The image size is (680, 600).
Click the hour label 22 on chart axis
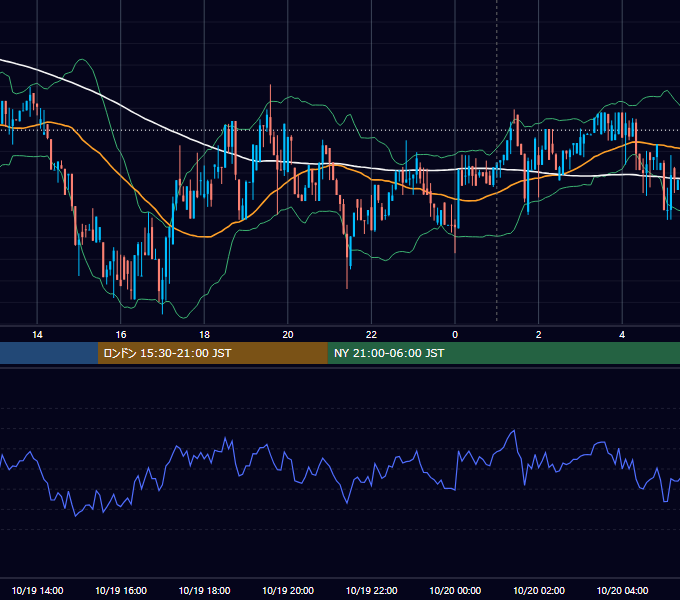click(371, 335)
